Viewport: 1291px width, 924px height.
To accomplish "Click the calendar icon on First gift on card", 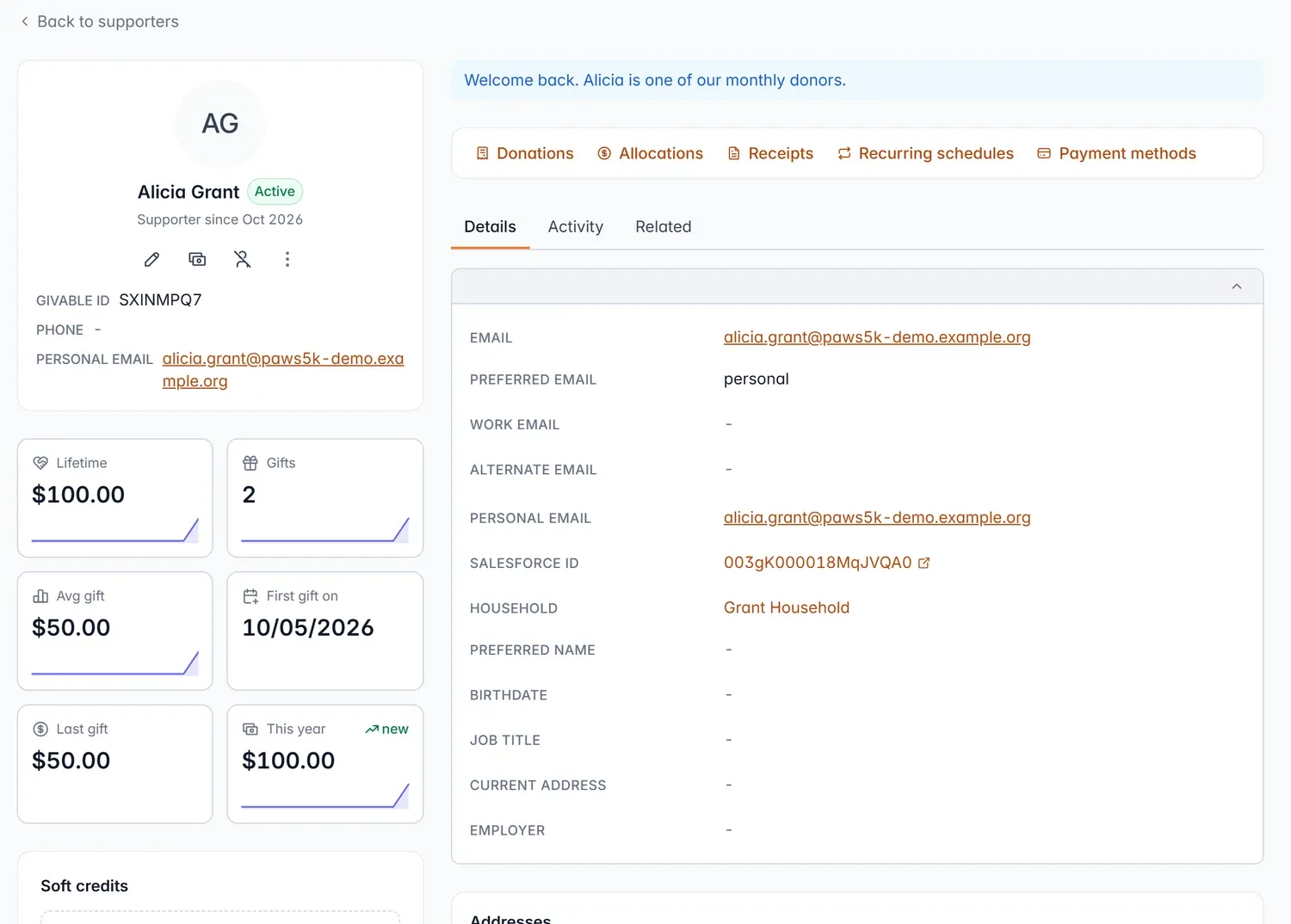I will point(250,596).
